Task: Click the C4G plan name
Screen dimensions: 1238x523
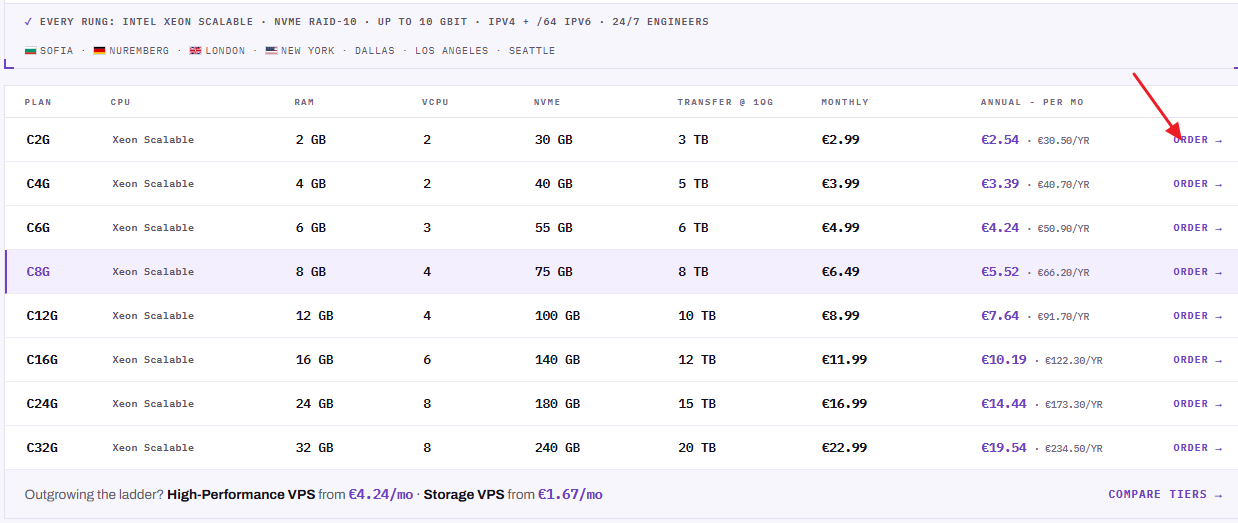Action: click(x=38, y=184)
